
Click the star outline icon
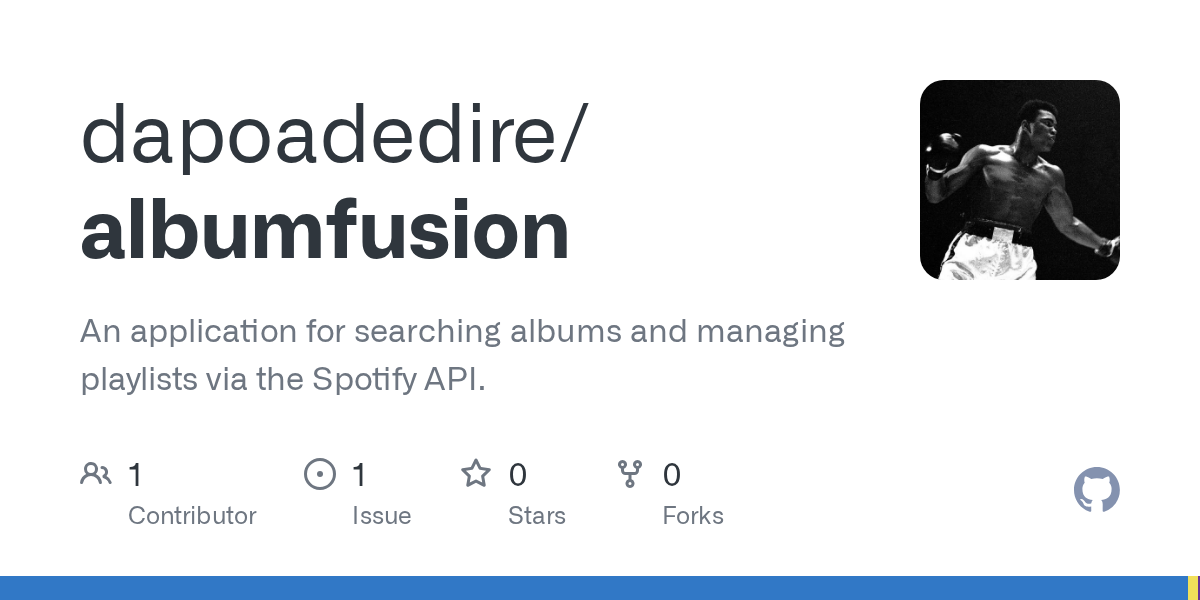point(476,473)
